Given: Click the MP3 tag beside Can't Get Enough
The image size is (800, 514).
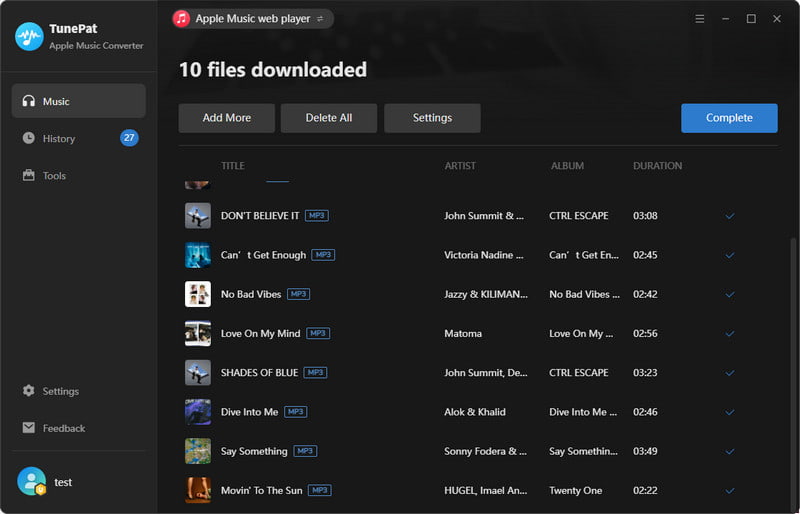Looking at the screenshot, I should (323, 255).
